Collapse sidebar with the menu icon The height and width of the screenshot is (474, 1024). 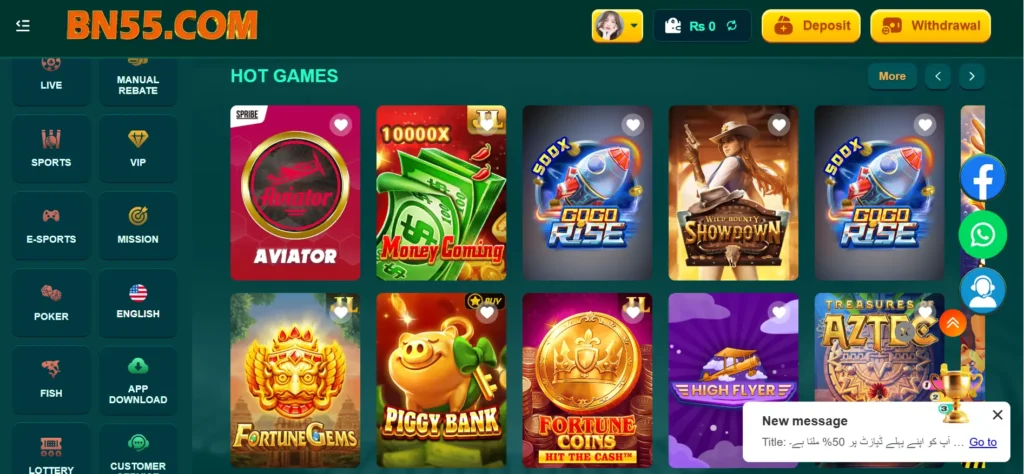pos(23,25)
